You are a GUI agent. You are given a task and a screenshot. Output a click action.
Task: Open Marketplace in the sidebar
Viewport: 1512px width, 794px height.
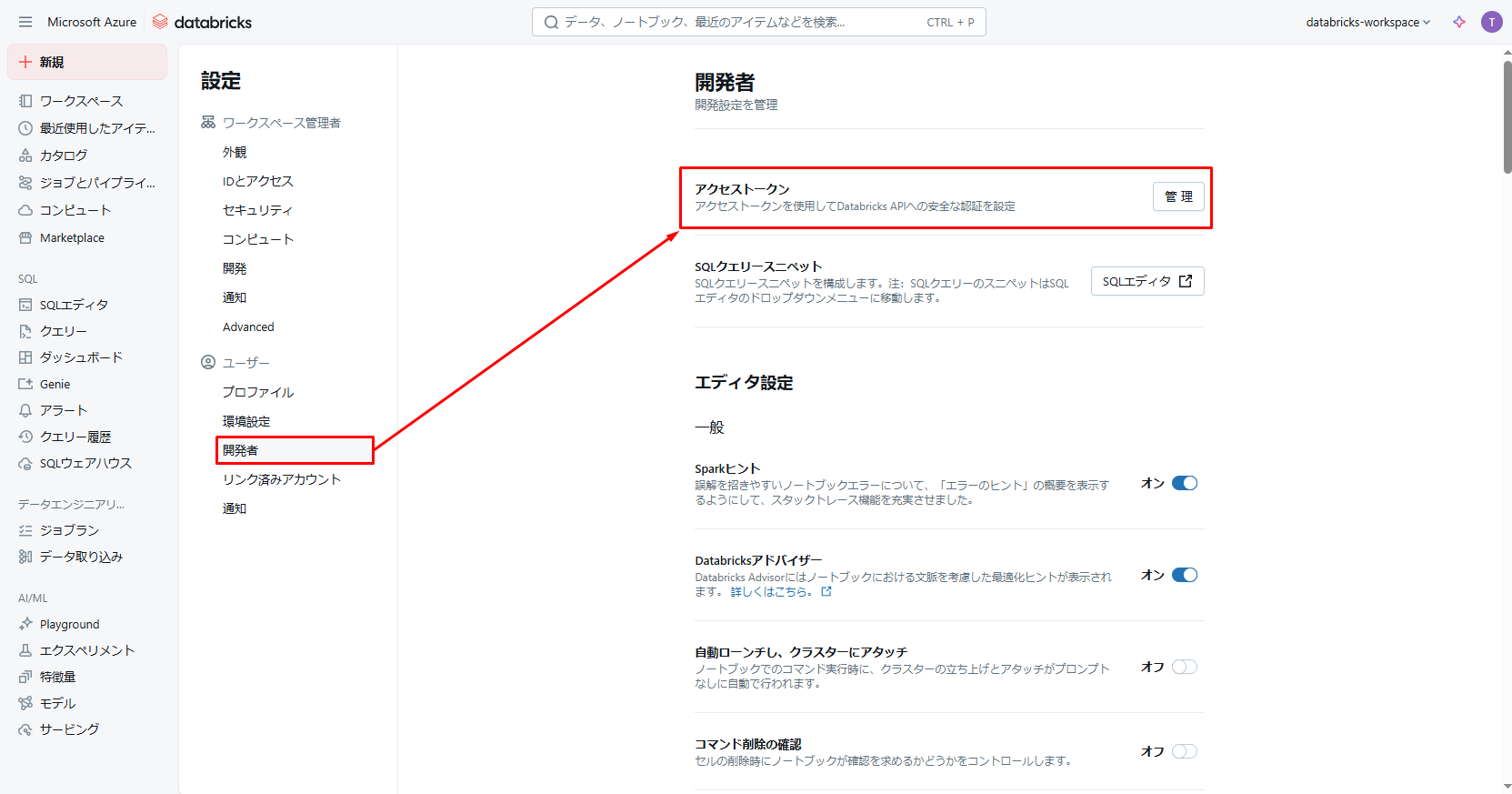[72, 237]
